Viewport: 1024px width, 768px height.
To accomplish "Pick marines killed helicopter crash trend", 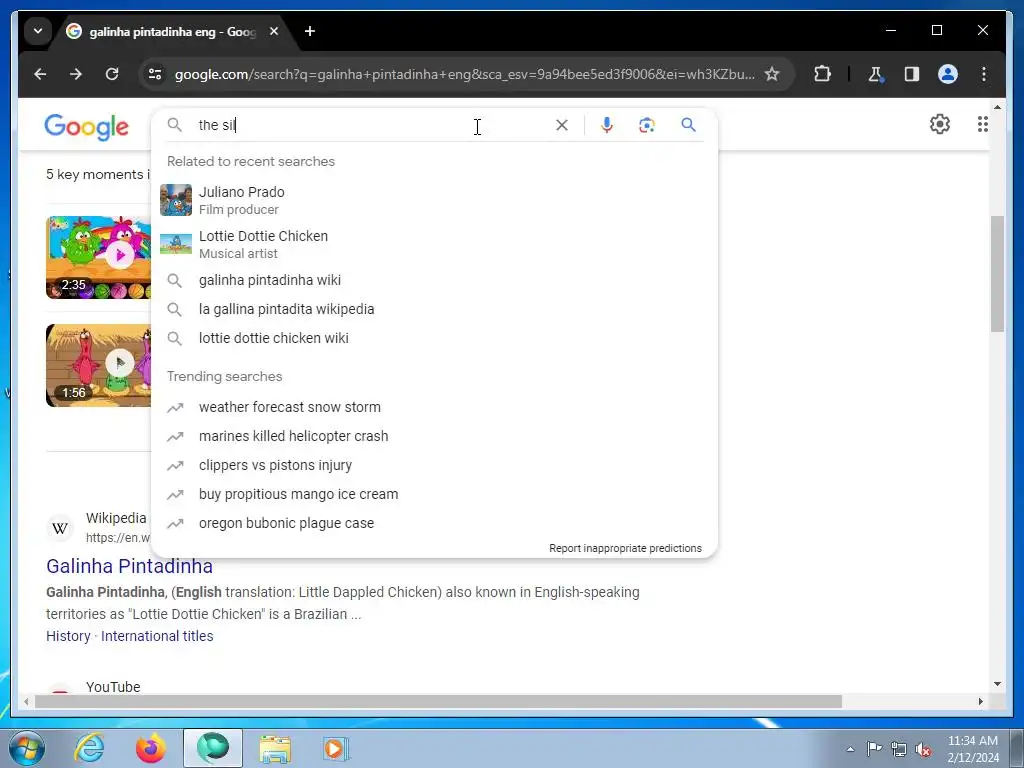I will pyautogui.click(x=434, y=436).
